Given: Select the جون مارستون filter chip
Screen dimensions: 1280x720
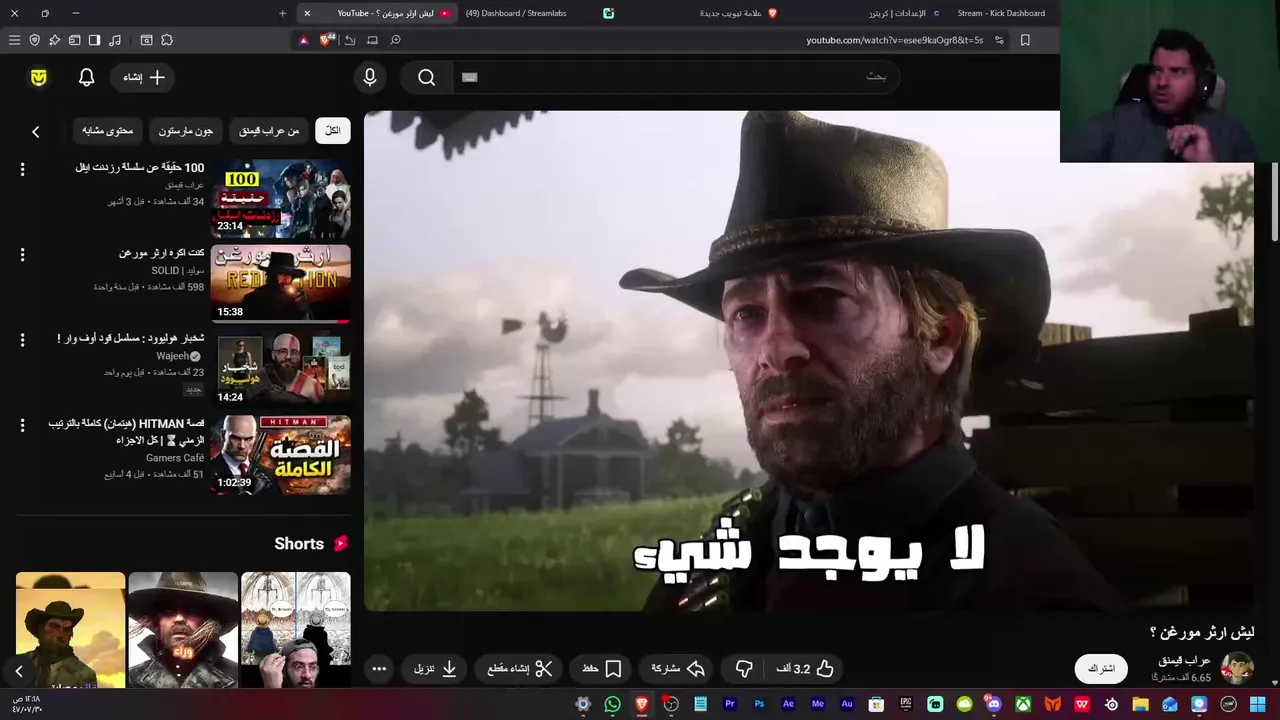Looking at the screenshot, I should (x=186, y=131).
